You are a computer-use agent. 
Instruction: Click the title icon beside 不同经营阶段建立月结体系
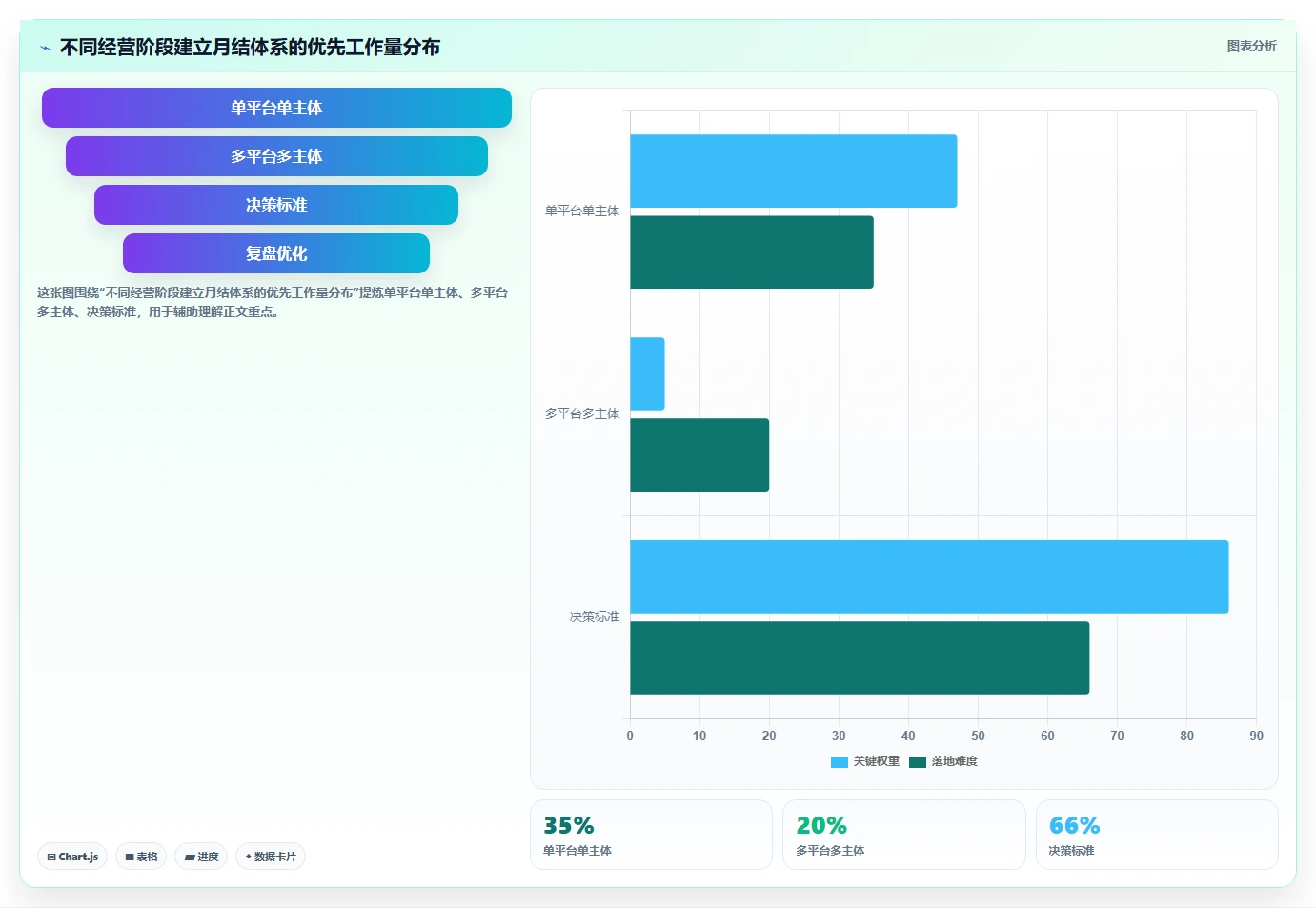click(x=45, y=48)
